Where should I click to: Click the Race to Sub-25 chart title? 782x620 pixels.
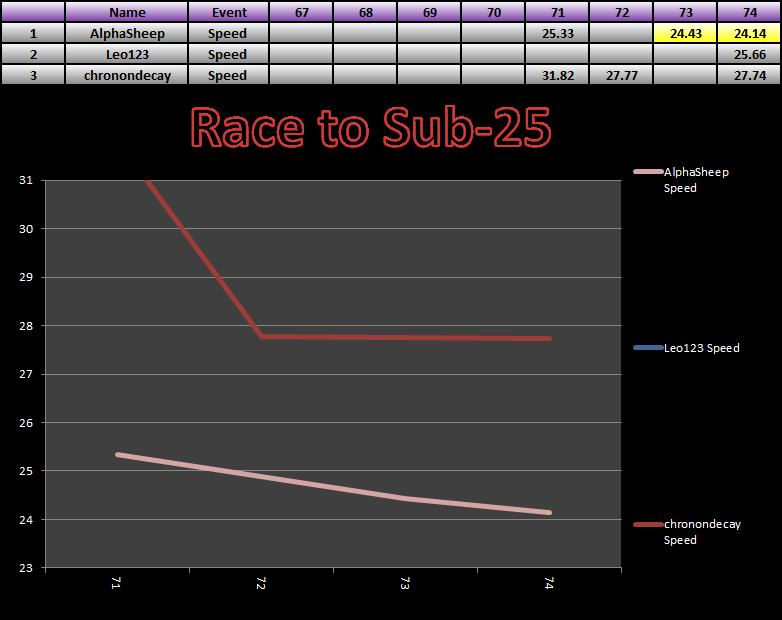click(x=371, y=127)
